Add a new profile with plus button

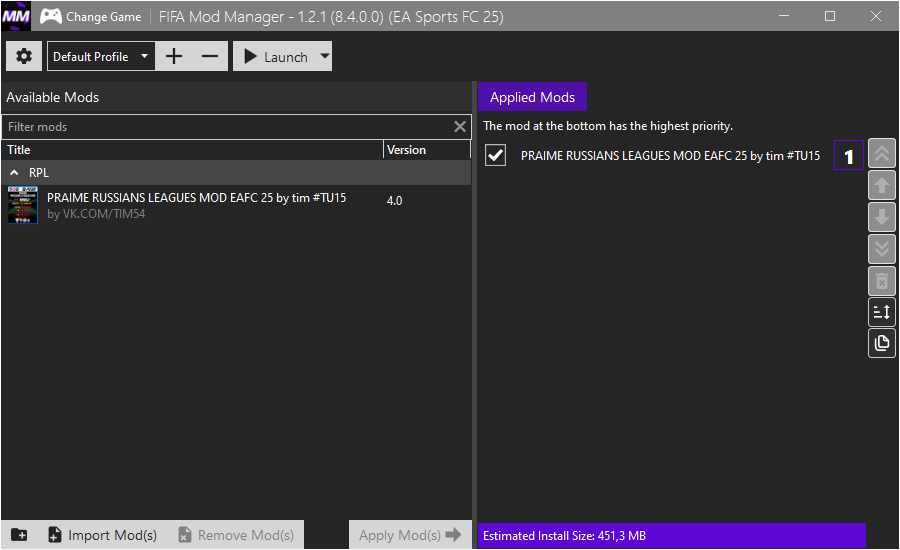point(173,56)
